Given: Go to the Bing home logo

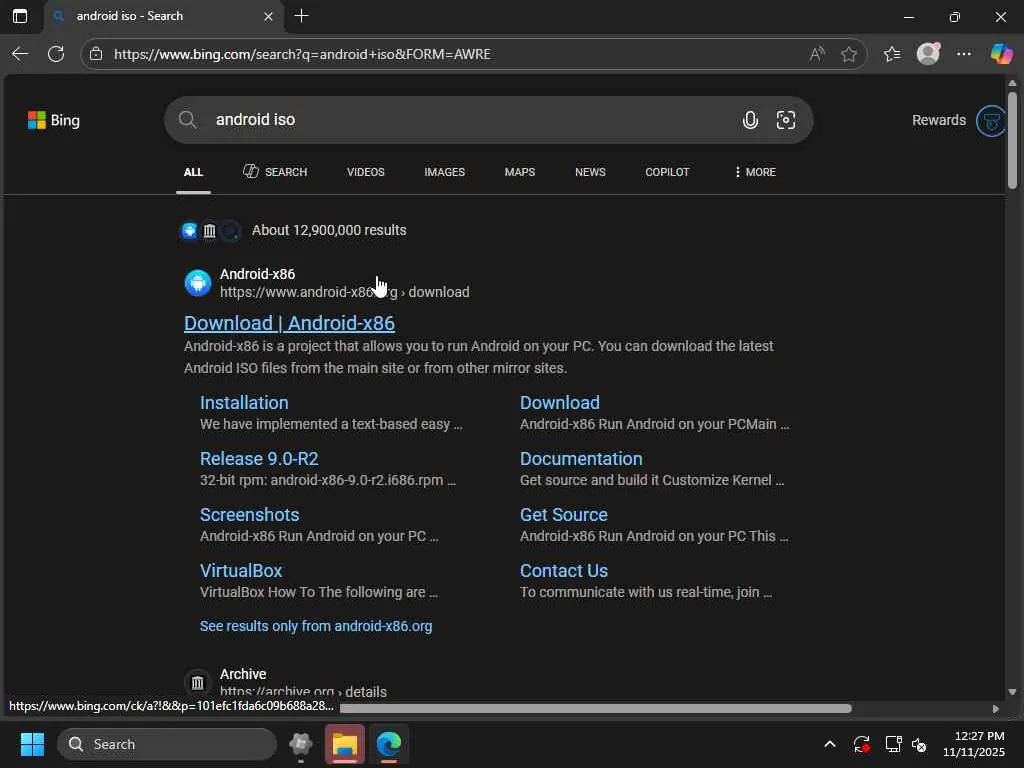Looking at the screenshot, I should [x=54, y=120].
